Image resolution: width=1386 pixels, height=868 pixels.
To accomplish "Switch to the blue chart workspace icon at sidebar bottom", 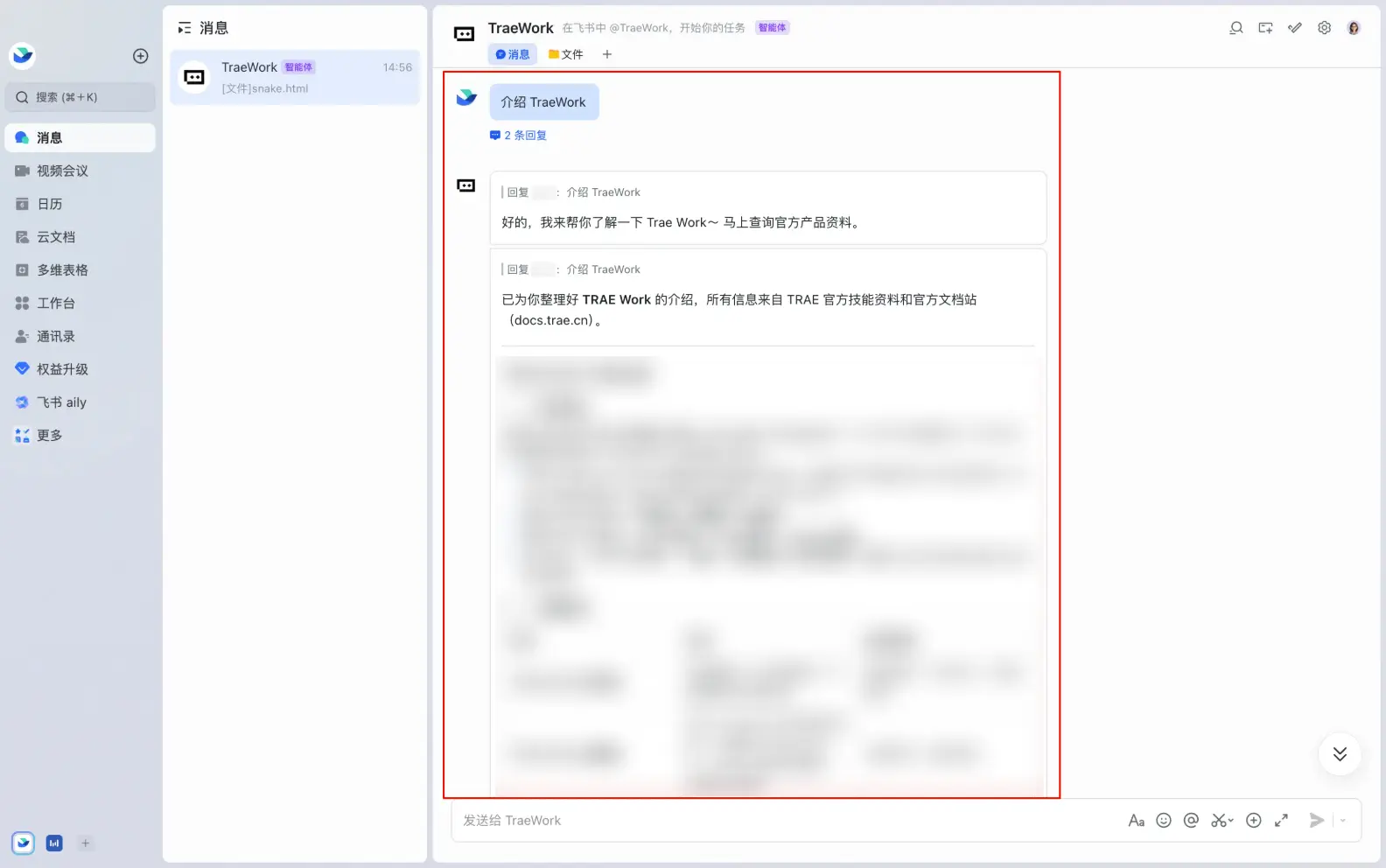I will coord(54,843).
